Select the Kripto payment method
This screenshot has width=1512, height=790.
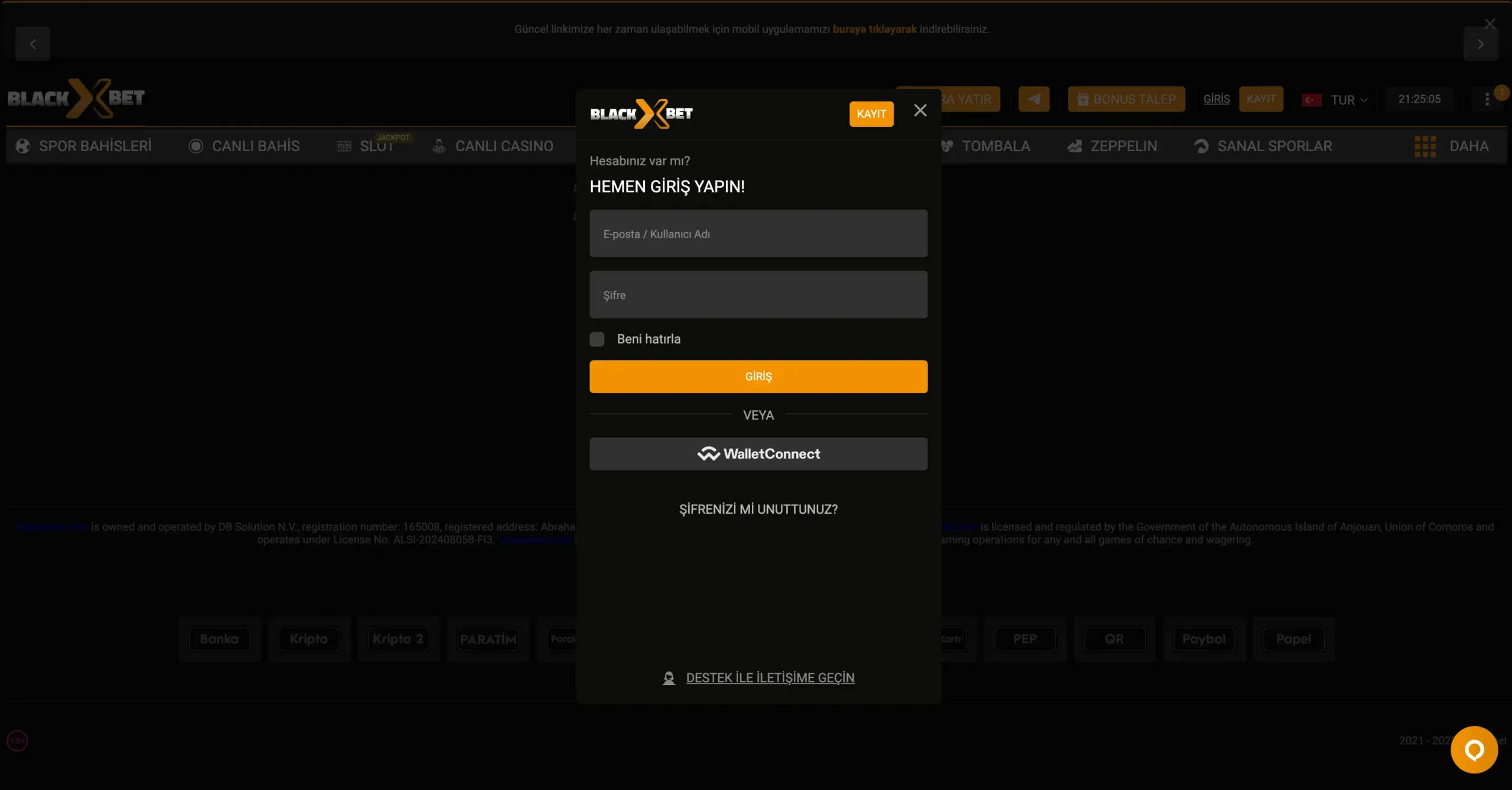pos(309,639)
